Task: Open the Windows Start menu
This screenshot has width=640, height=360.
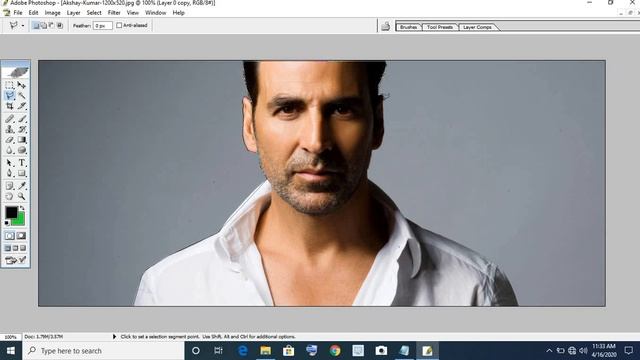Action: tap(11, 351)
